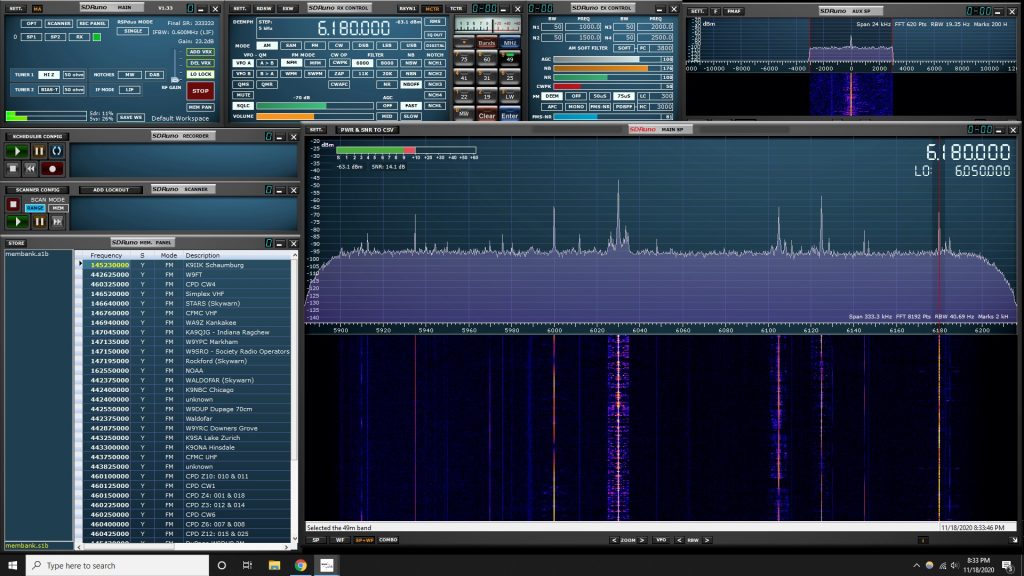Screen dimensions: 1024x576
Task: Select the 31 meter band keypad button
Action: [x=487, y=76]
